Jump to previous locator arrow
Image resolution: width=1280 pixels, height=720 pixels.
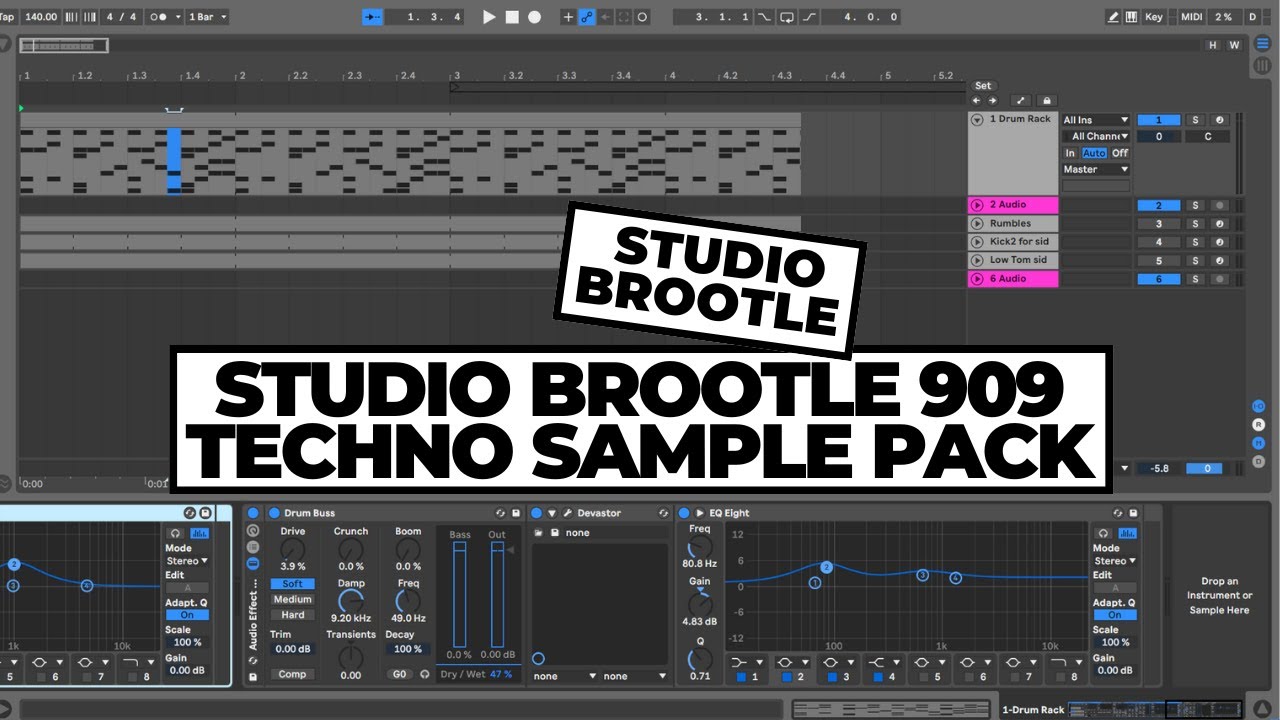coord(977,100)
